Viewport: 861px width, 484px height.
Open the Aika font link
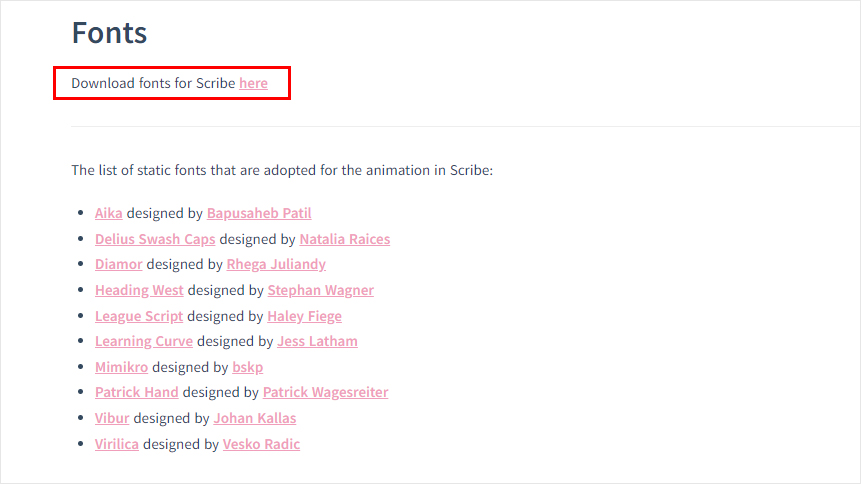pos(109,213)
